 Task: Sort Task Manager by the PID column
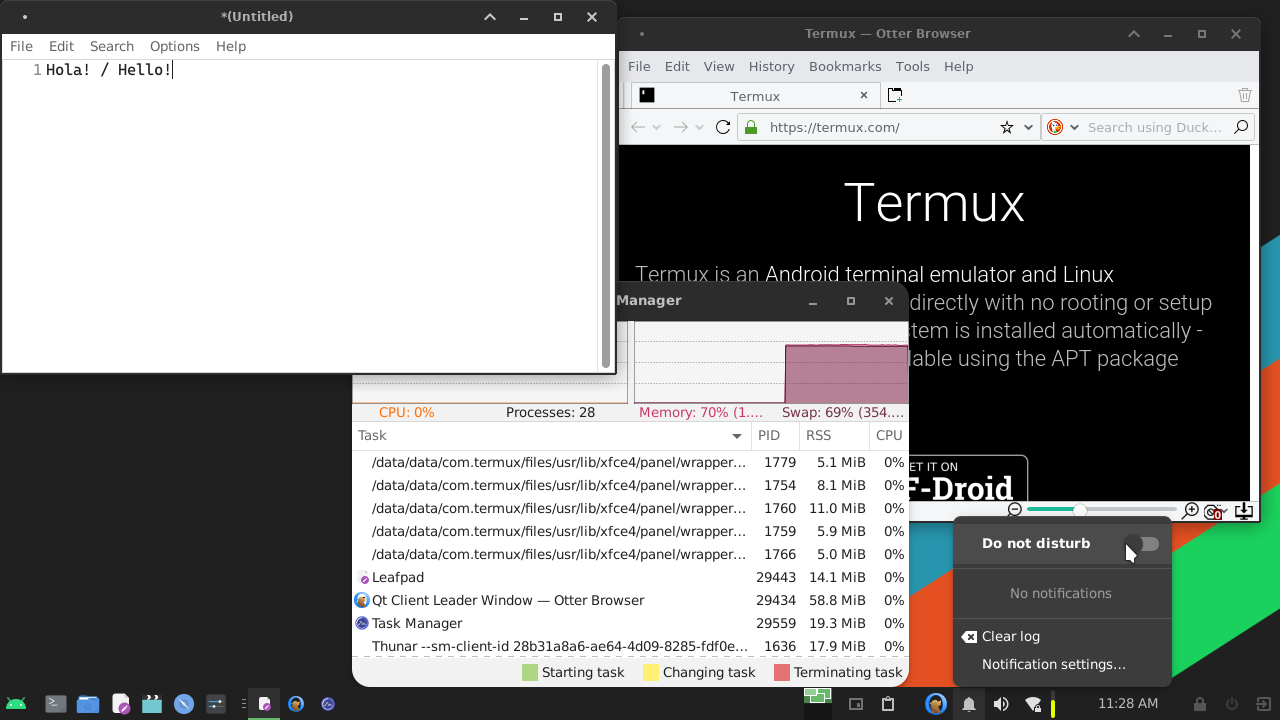tap(775, 435)
